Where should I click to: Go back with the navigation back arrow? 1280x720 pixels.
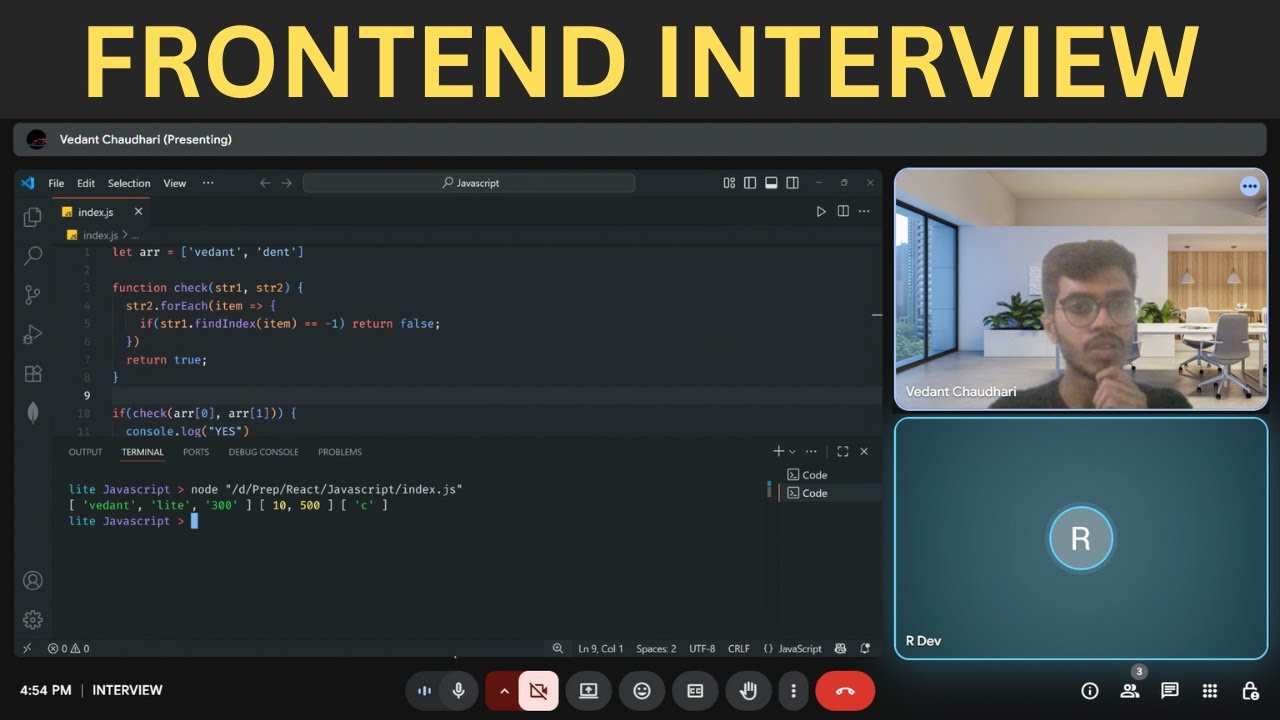tap(265, 183)
